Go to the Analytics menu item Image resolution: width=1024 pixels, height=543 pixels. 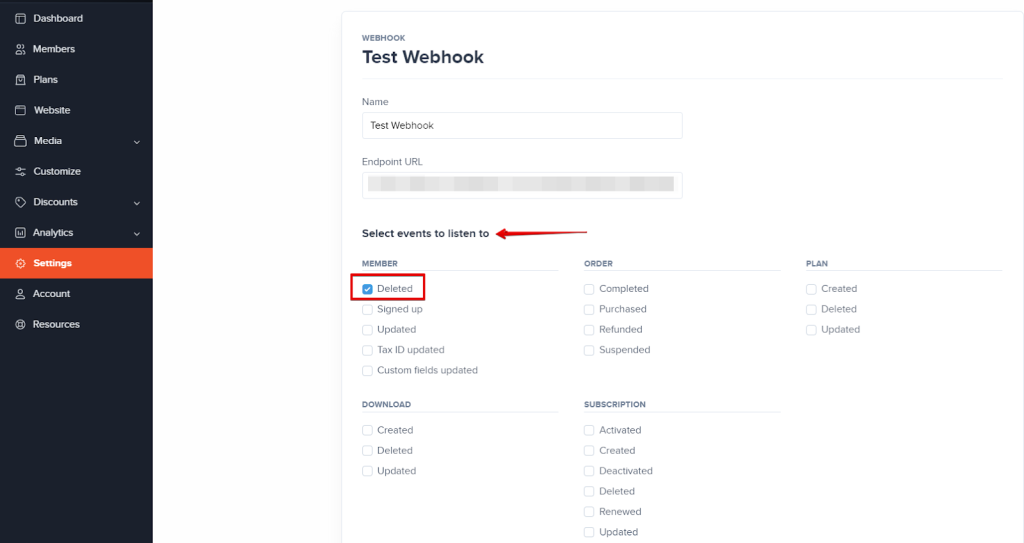pyautogui.click(x=53, y=233)
